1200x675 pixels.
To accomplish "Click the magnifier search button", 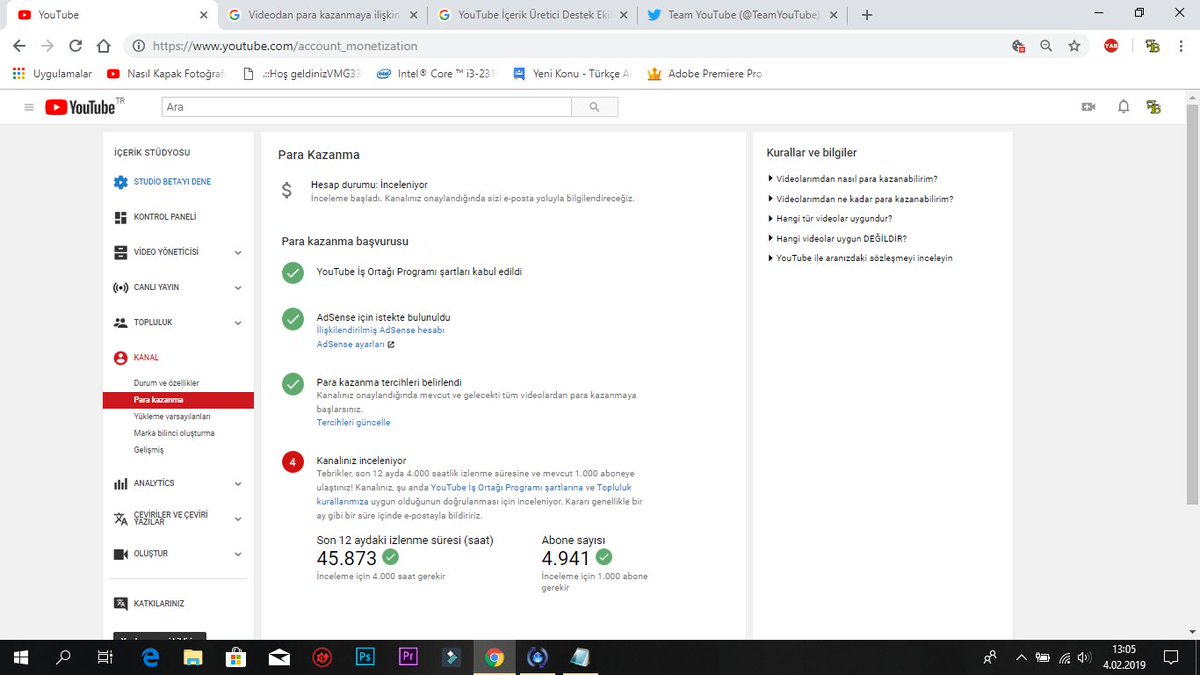I will [594, 107].
